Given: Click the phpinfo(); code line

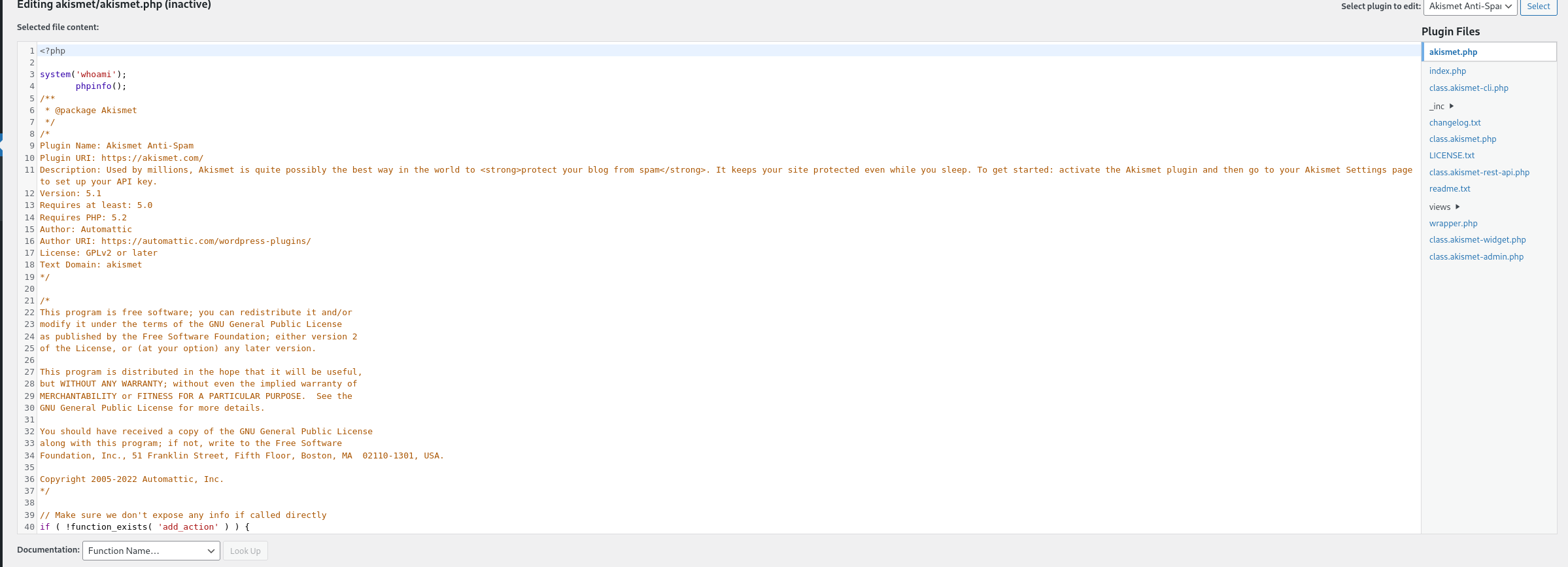Looking at the screenshot, I should point(101,86).
